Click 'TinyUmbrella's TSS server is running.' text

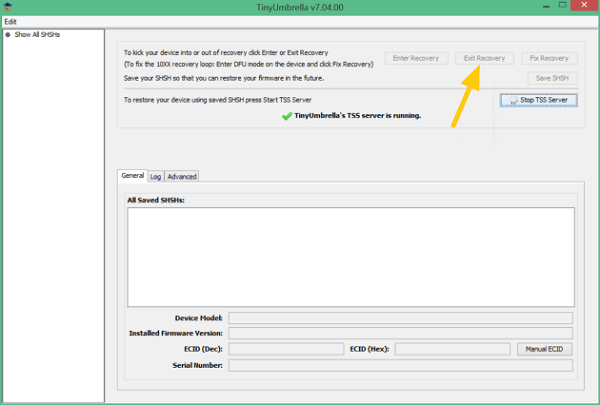358,116
